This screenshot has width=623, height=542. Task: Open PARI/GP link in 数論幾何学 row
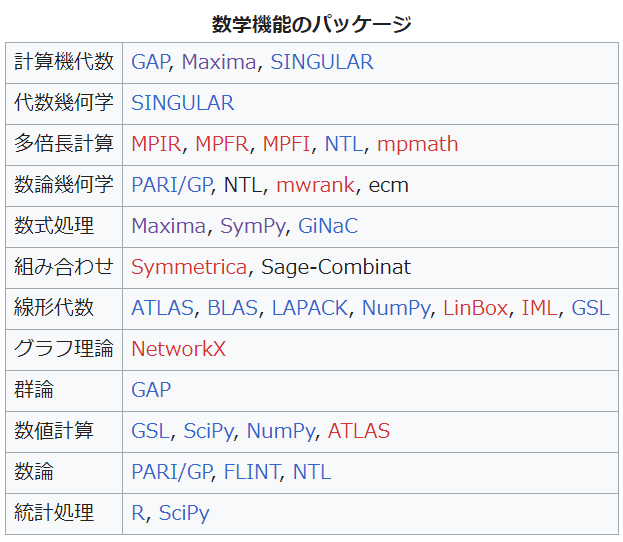pyautogui.click(x=172, y=185)
